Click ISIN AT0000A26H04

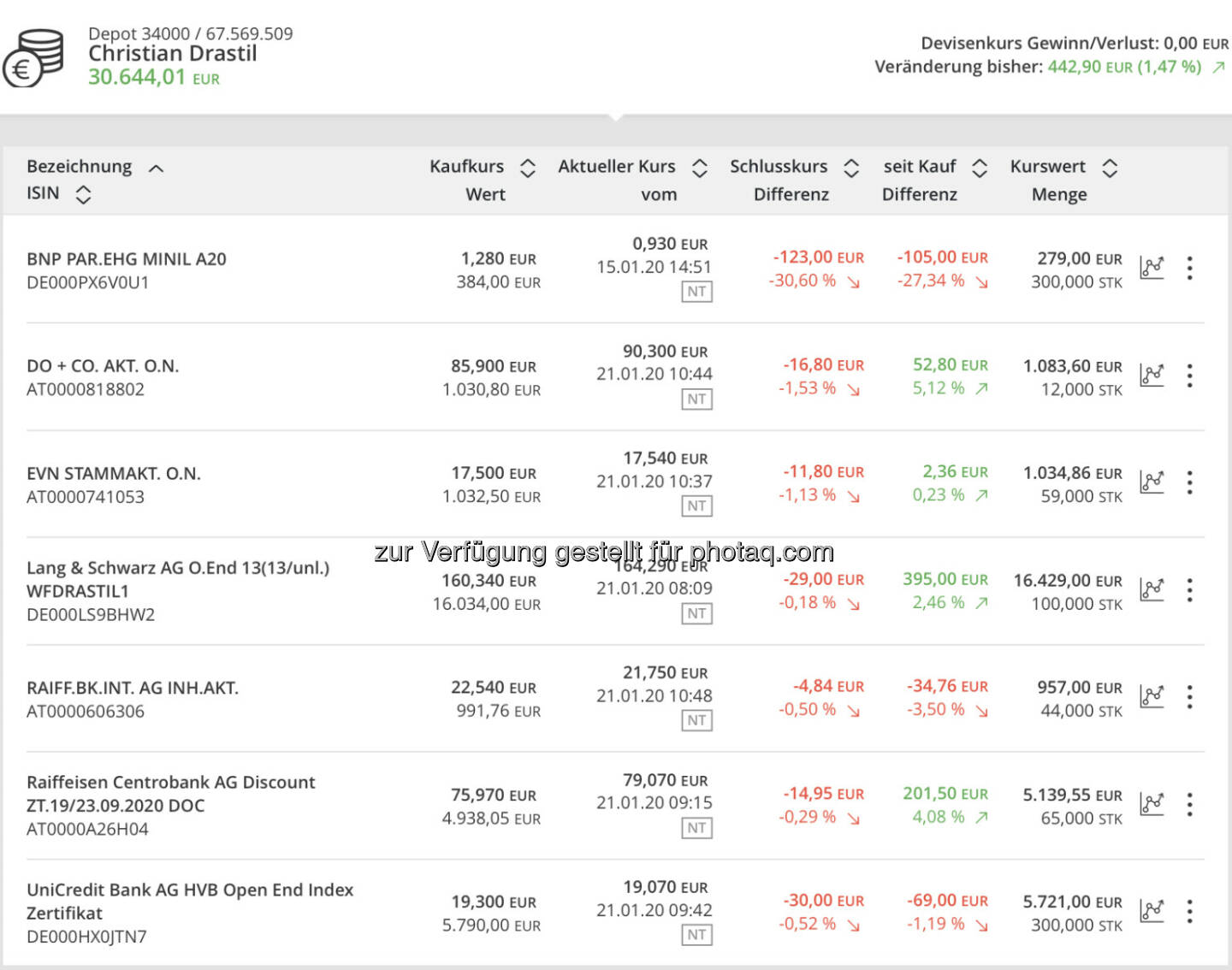coord(87,829)
